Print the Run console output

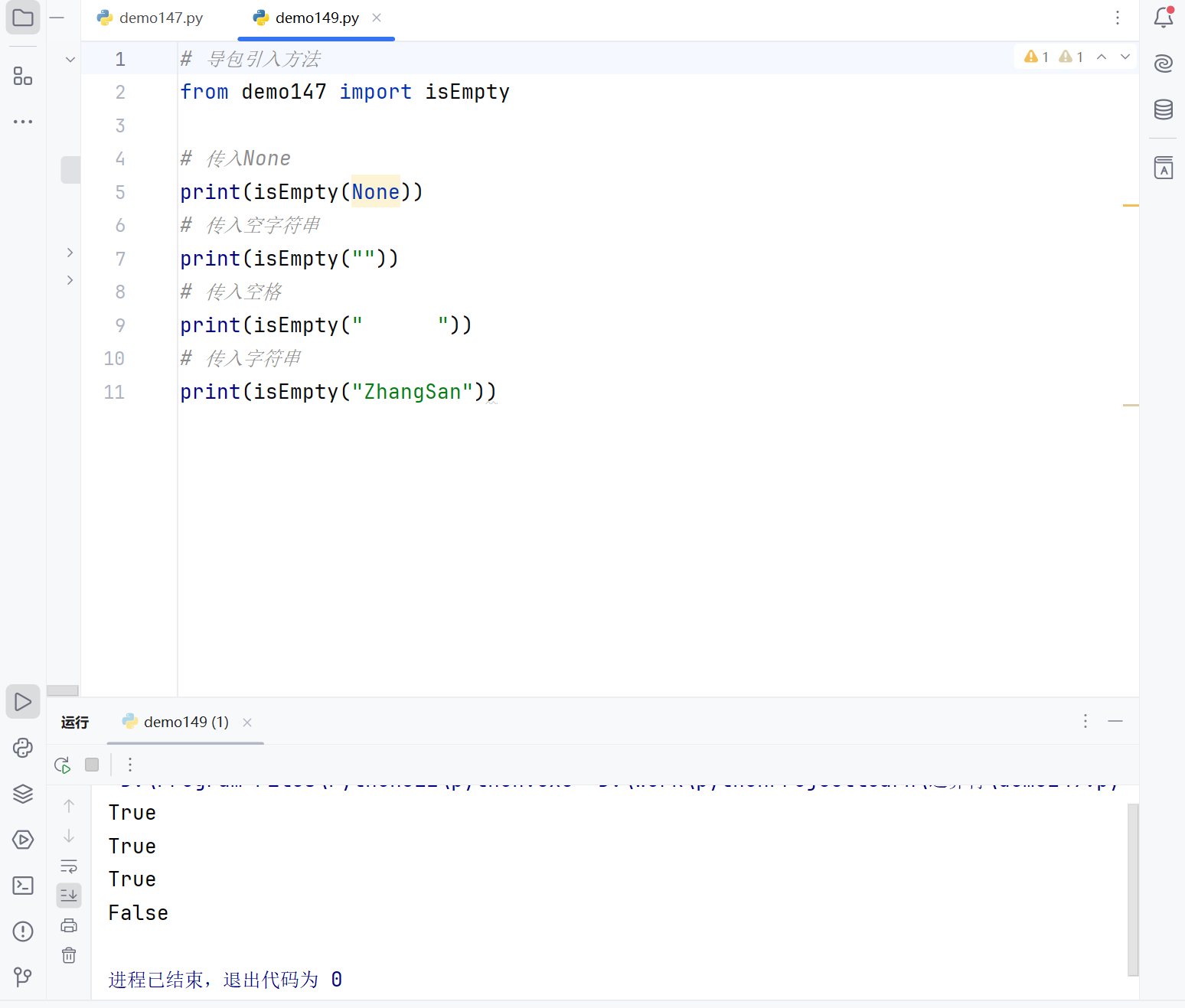(x=69, y=925)
